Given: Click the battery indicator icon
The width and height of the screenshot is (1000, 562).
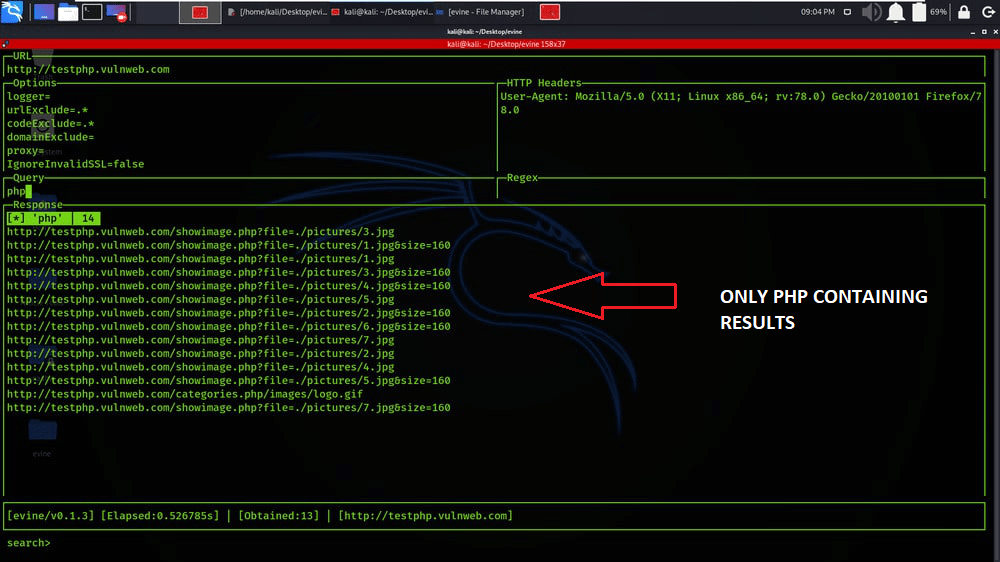Looking at the screenshot, I should tap(919, 12).
